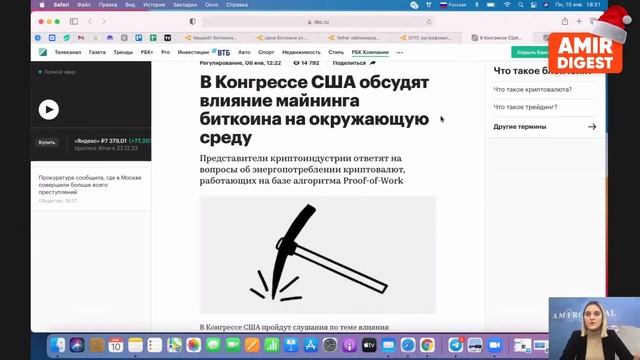Open the Safari menu in the menu bar
Screen dimensions: 640x360
[61, 5]
